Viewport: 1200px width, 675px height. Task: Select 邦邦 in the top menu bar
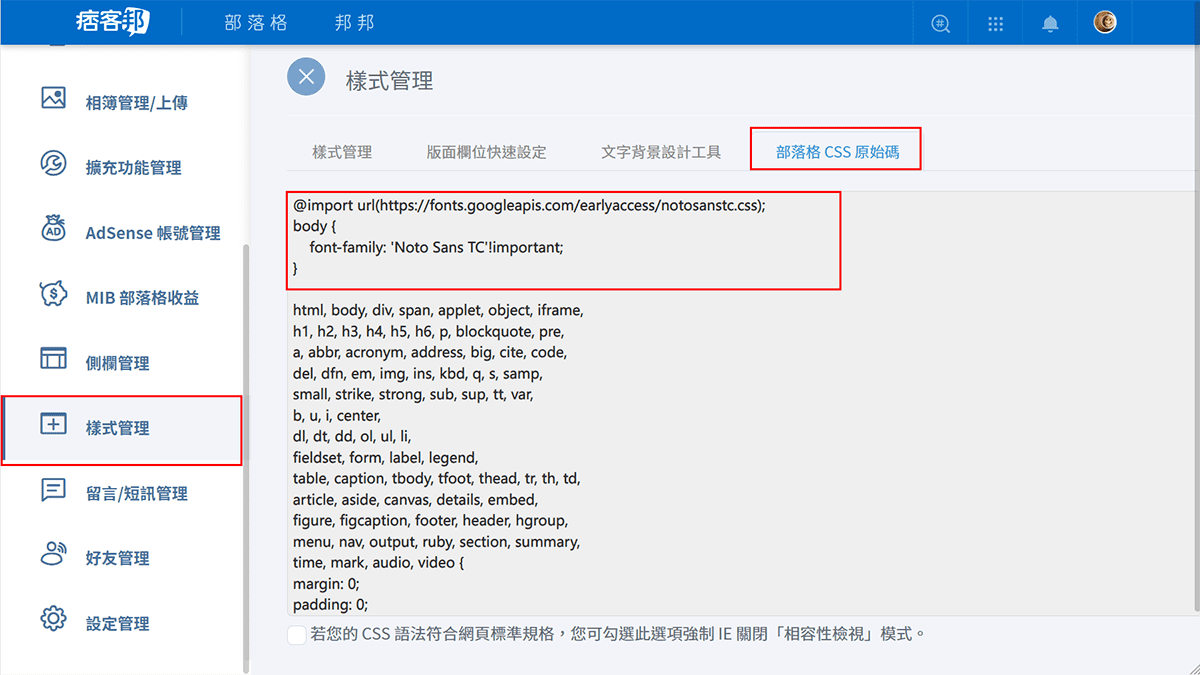coord(355,21)
